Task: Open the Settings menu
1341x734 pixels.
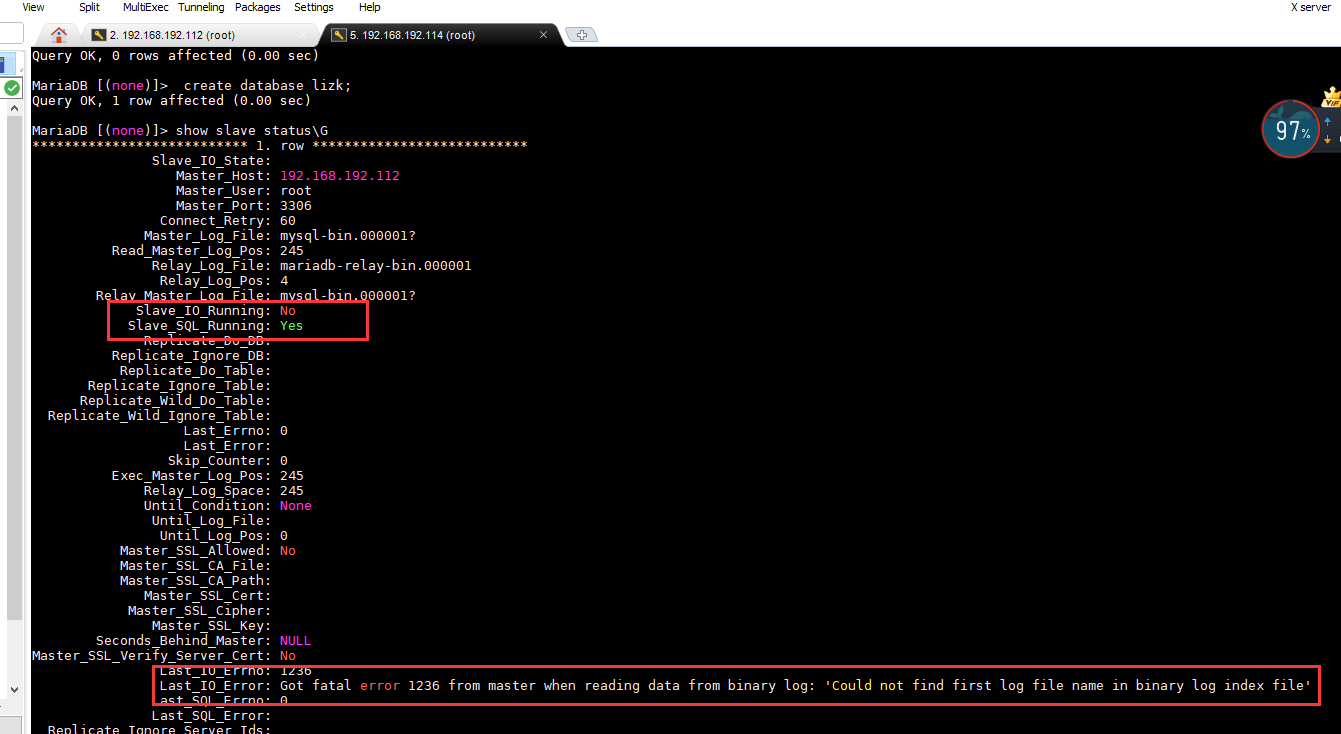Action: 314,7
